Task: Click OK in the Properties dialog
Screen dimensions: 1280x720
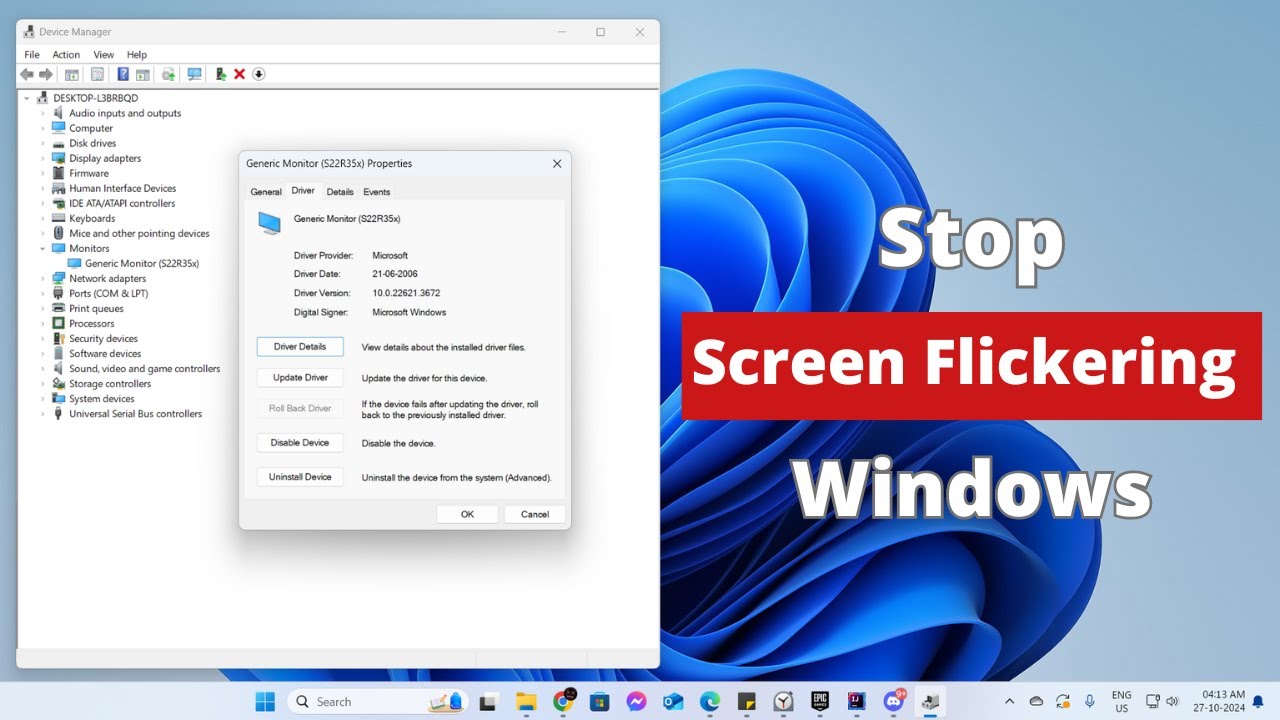Action: pos(467,514)
